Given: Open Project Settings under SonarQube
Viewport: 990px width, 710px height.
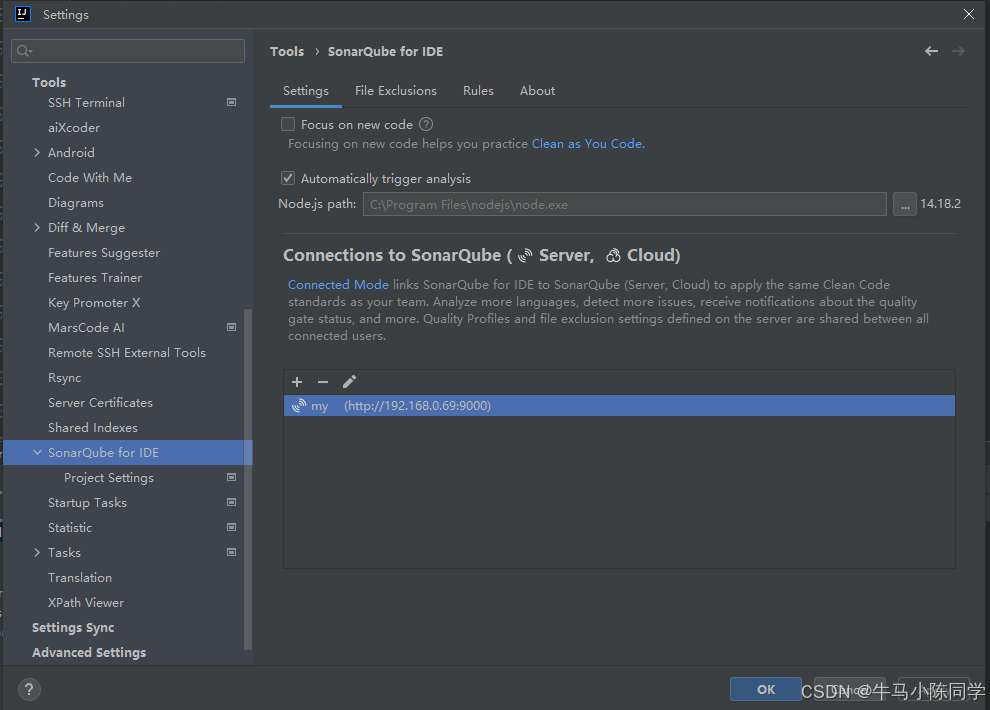Looking at the screenshot, I should tap(109, 478).
